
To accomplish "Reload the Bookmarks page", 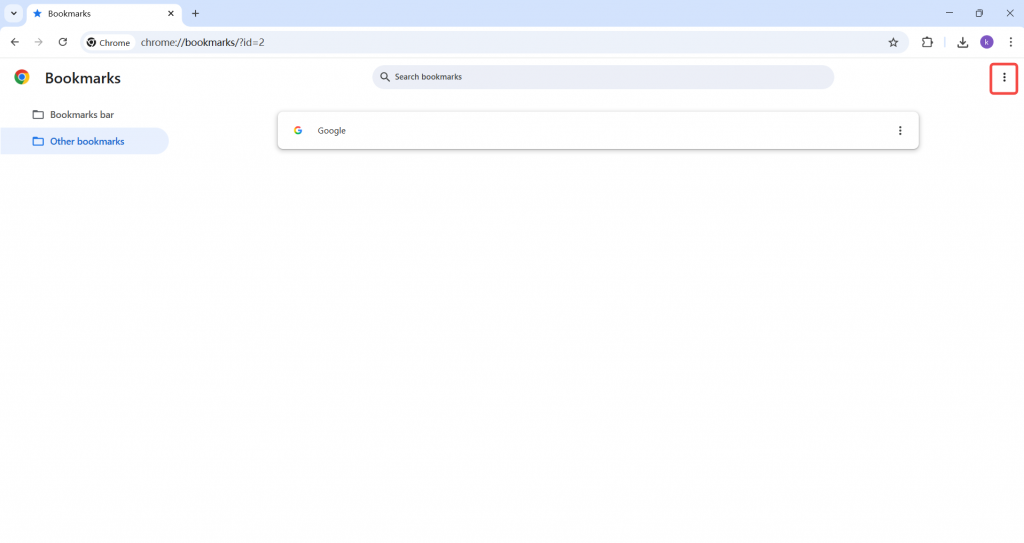I will (x=62, y=42).
